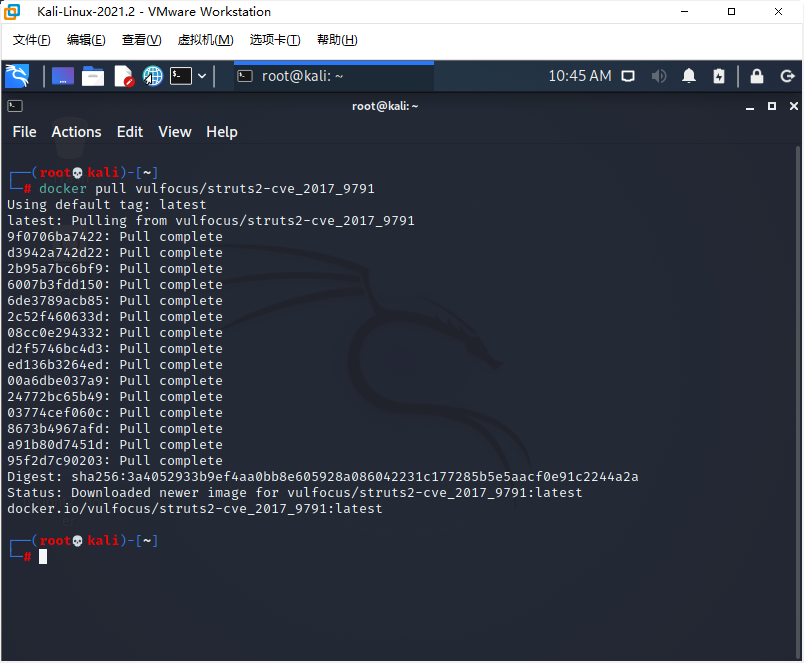This screenshot has height=663, width=804.
Task: Open the terminal File menu
Action: pos(24,132)
